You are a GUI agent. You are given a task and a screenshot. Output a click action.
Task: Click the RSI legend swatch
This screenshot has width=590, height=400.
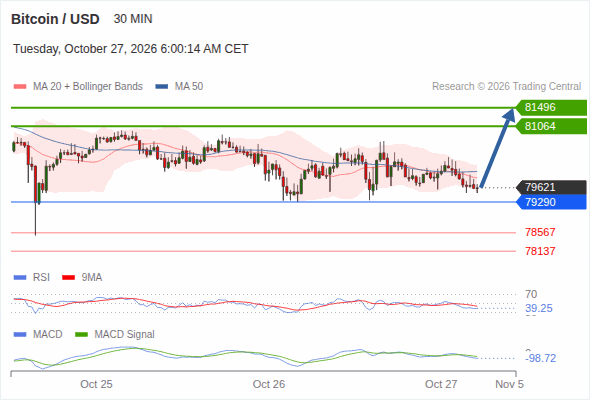click(20, 278)
